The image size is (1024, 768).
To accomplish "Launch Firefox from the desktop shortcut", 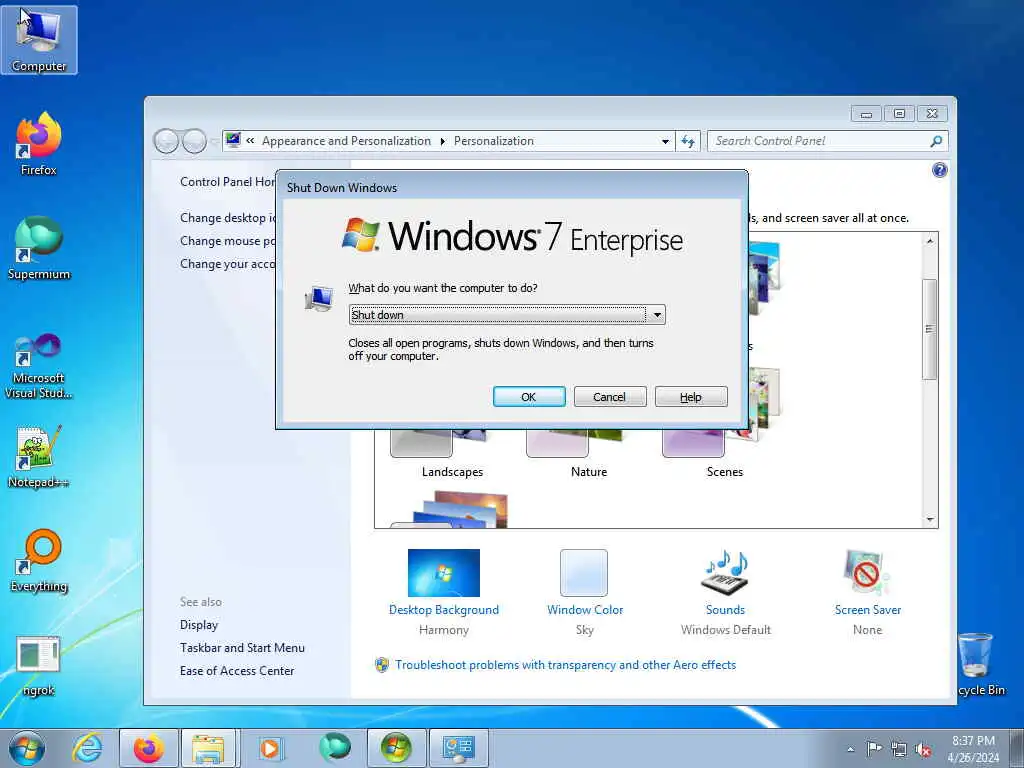I will coord(39,144).
